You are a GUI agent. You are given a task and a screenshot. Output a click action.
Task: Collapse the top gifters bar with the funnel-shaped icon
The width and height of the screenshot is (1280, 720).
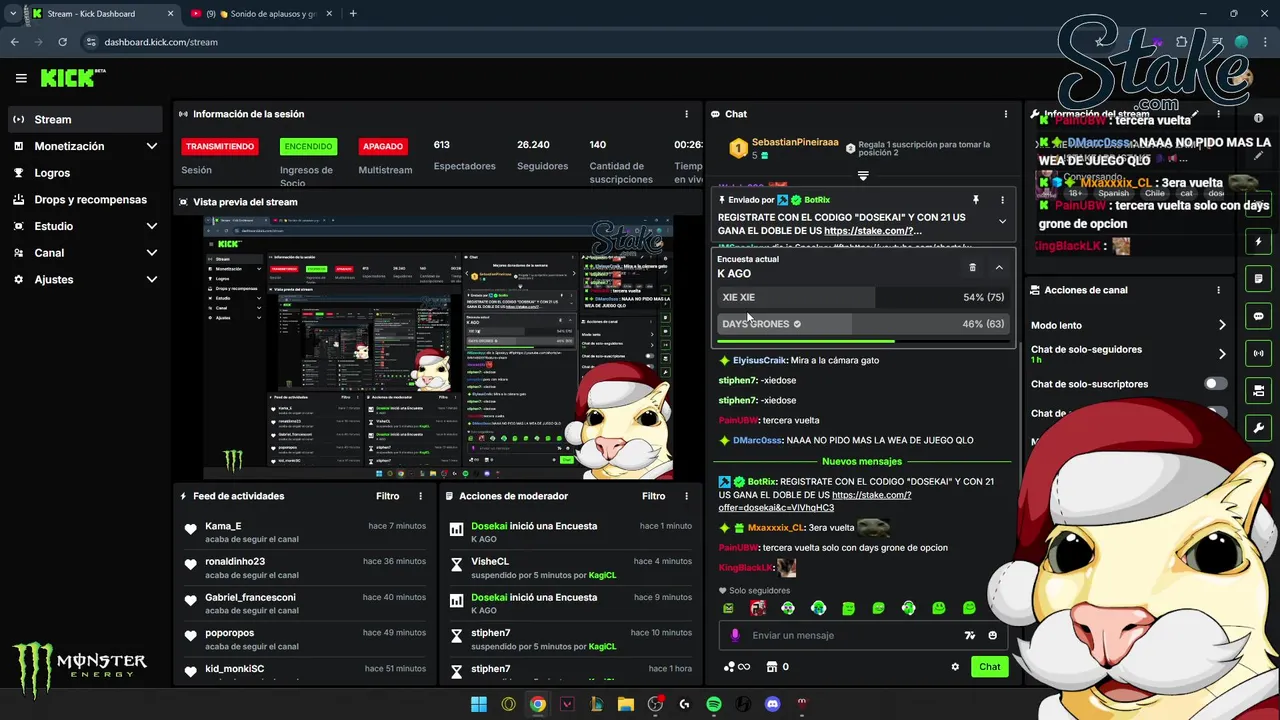click(x=863, y=175)
